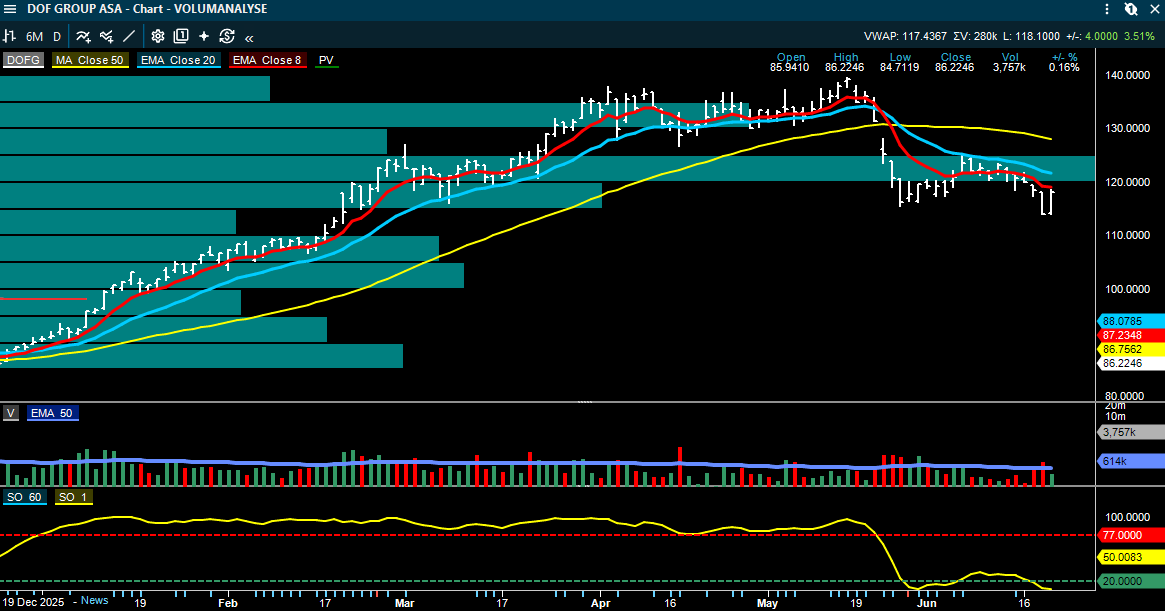This screenshot has height=611, width=1165.
Task: Click the +/- % 0.16% value
Action: coord(1064,68)
